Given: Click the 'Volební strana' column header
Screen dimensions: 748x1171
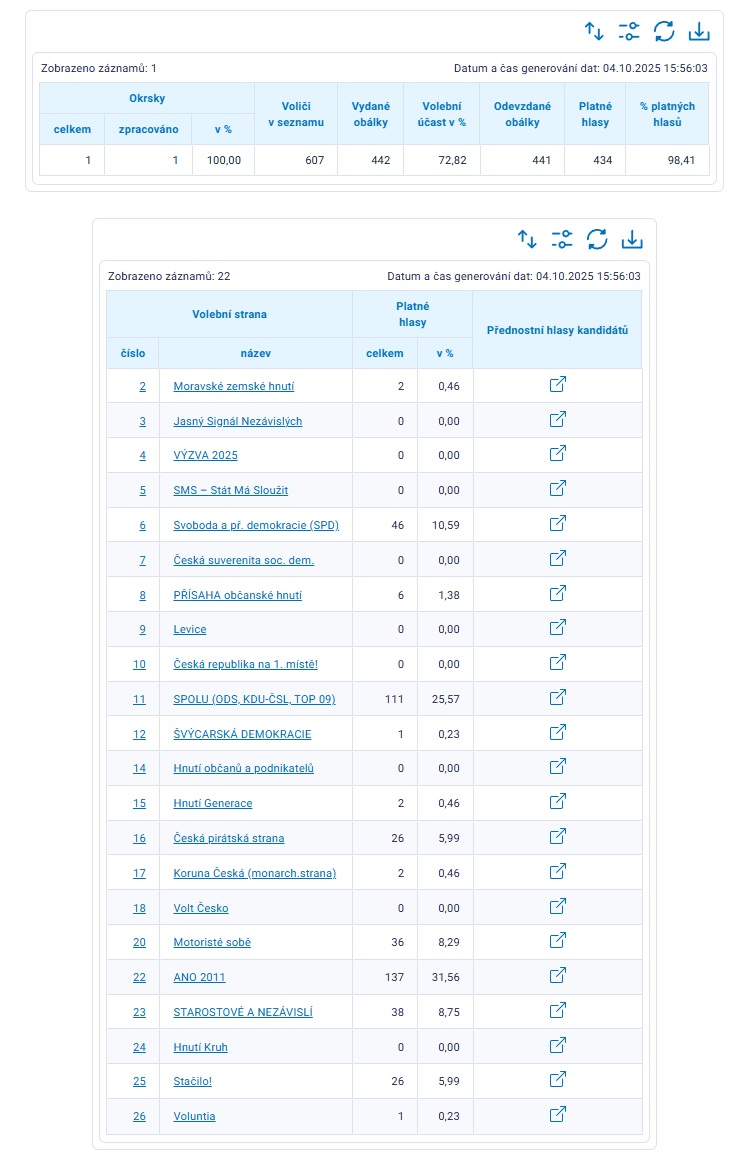Looking at the screenshot, I should coord(229,314).
